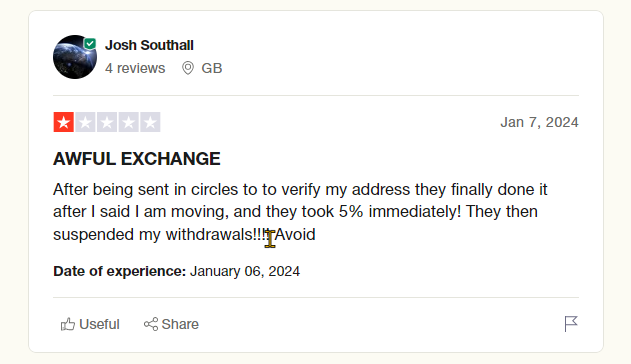Click the '4 reviews' count text
631x364 pixels.
(x=135, y=68)
